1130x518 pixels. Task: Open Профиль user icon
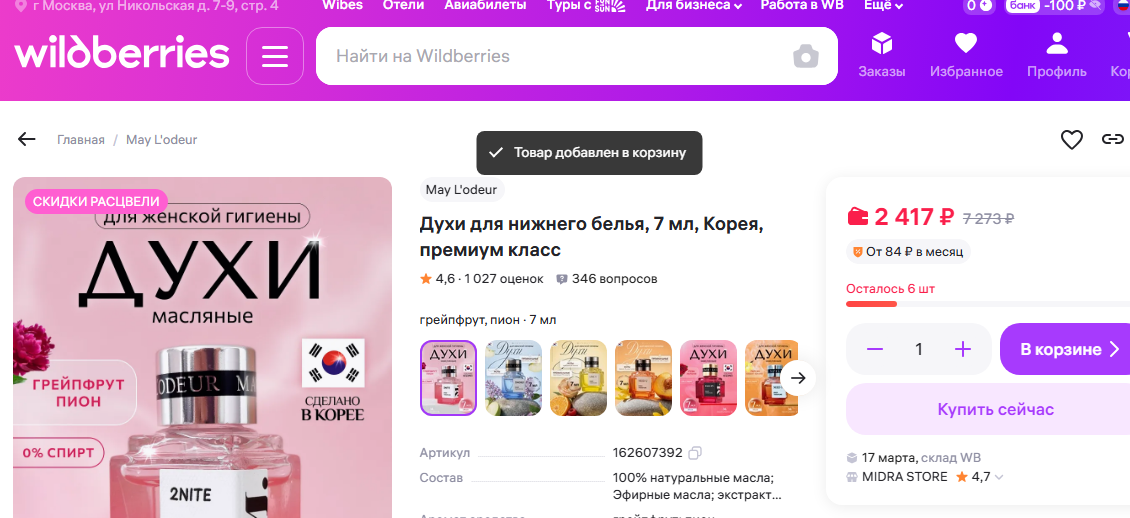click(1056, 44)
